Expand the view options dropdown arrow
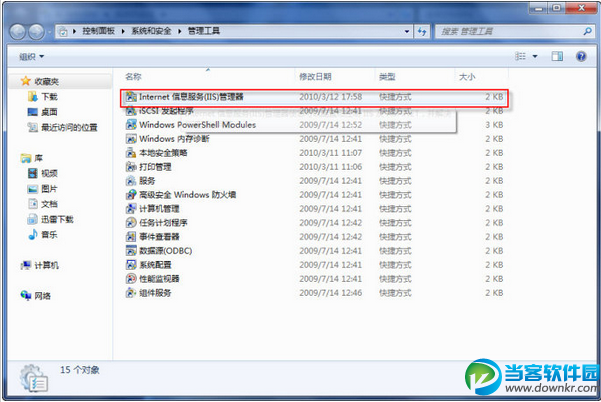This screenshot has height=402, width=601. [535, 57]
